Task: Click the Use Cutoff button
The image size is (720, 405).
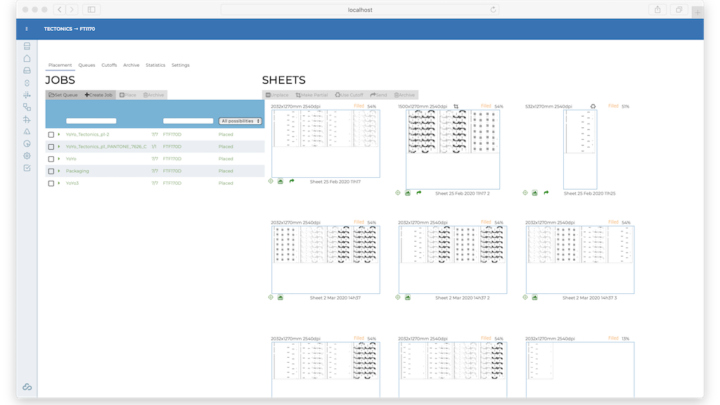Action: pyautogui.click(x=349, y=95)
